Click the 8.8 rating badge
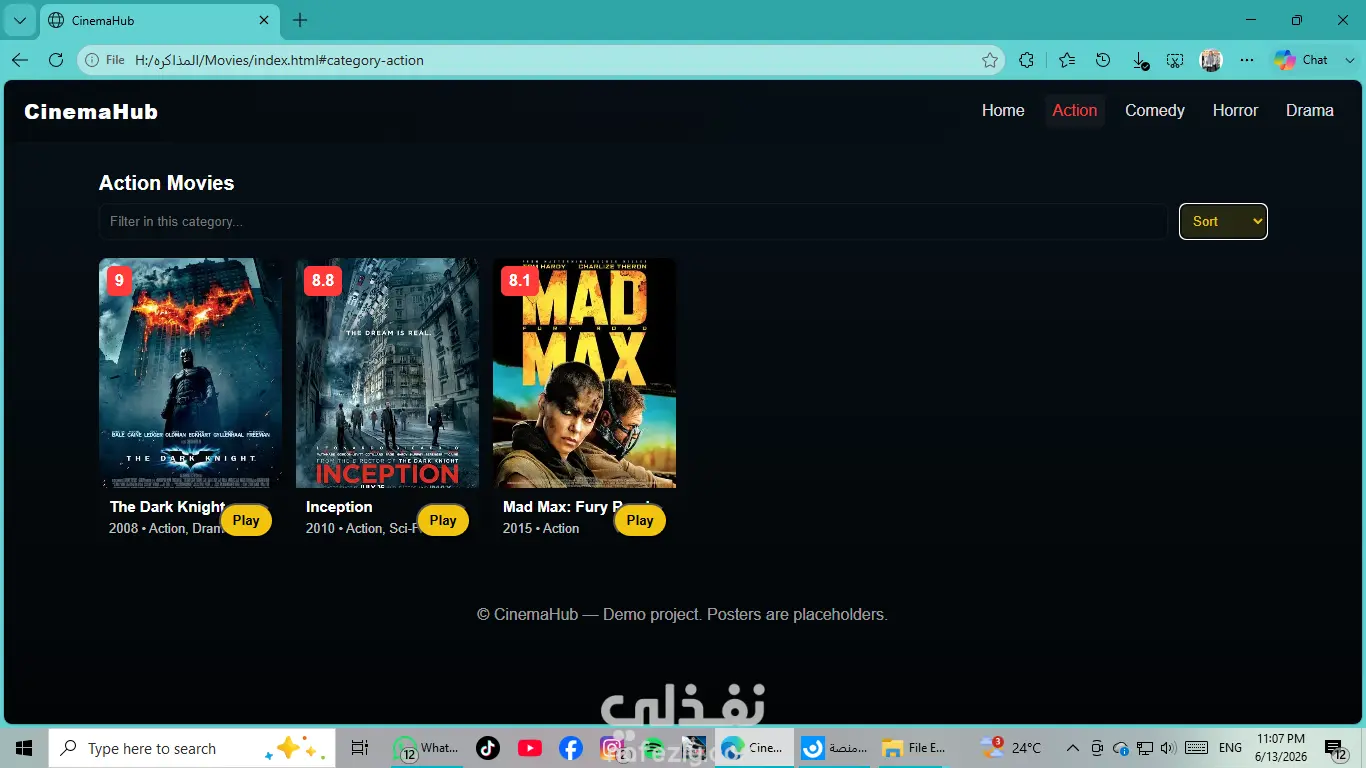1366x768 pixels. point(323,280)
